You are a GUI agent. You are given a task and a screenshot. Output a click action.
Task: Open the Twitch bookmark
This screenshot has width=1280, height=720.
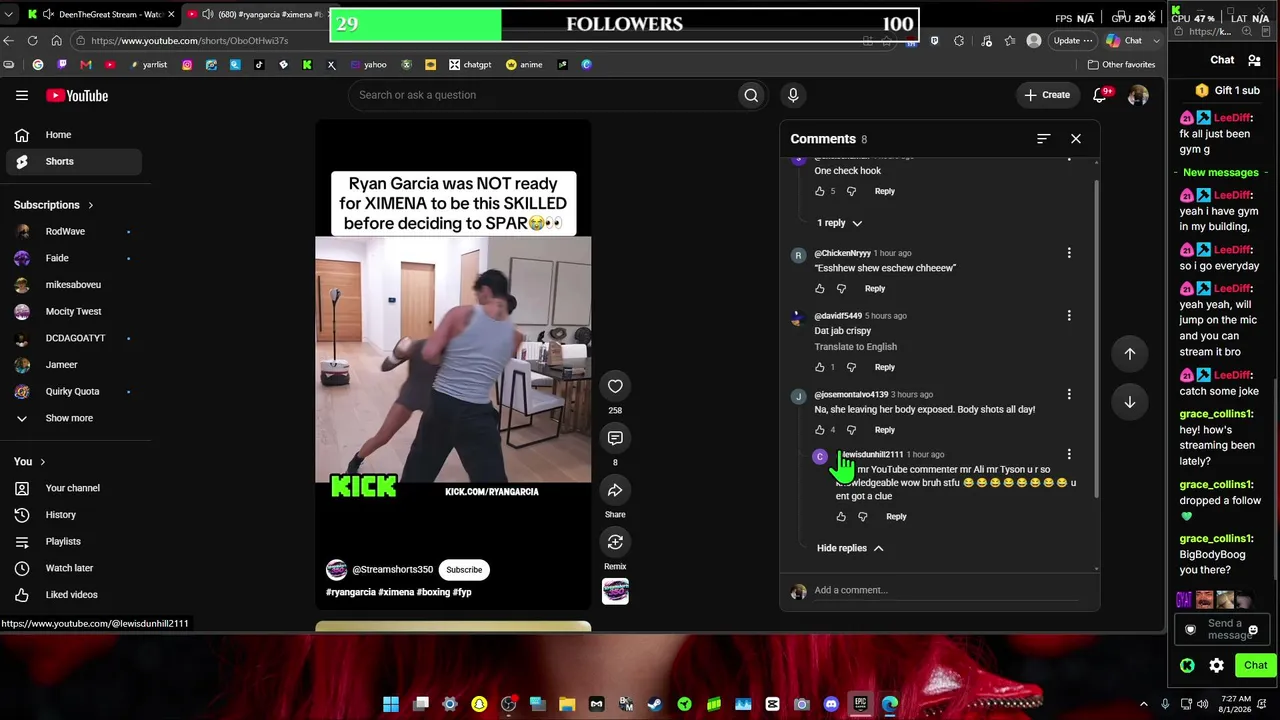pos(62,65)
